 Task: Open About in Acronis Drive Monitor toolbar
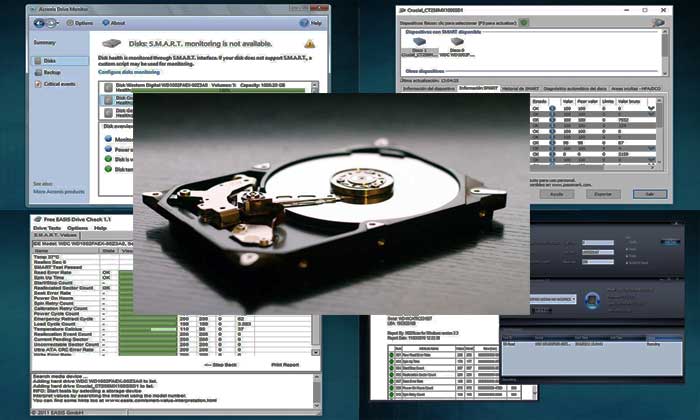(x=114, y=23)
